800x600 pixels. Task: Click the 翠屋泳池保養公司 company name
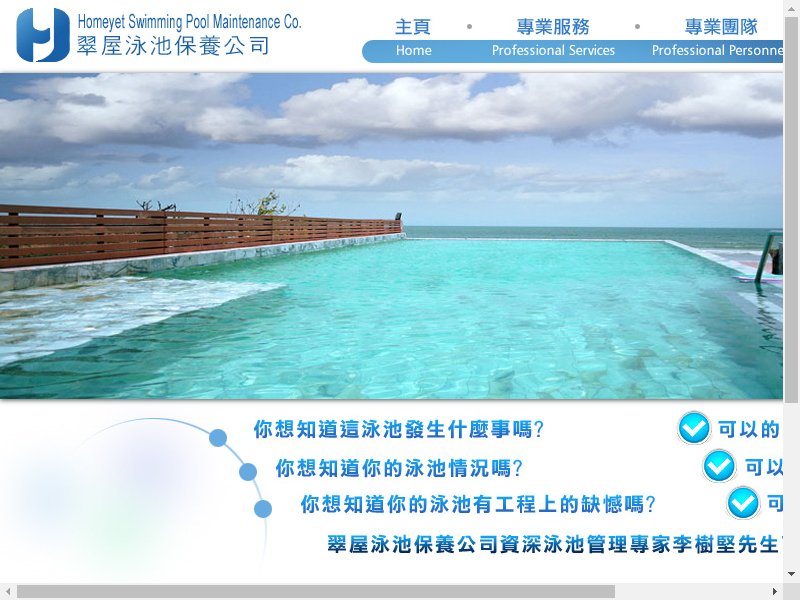tap(173, 46)
